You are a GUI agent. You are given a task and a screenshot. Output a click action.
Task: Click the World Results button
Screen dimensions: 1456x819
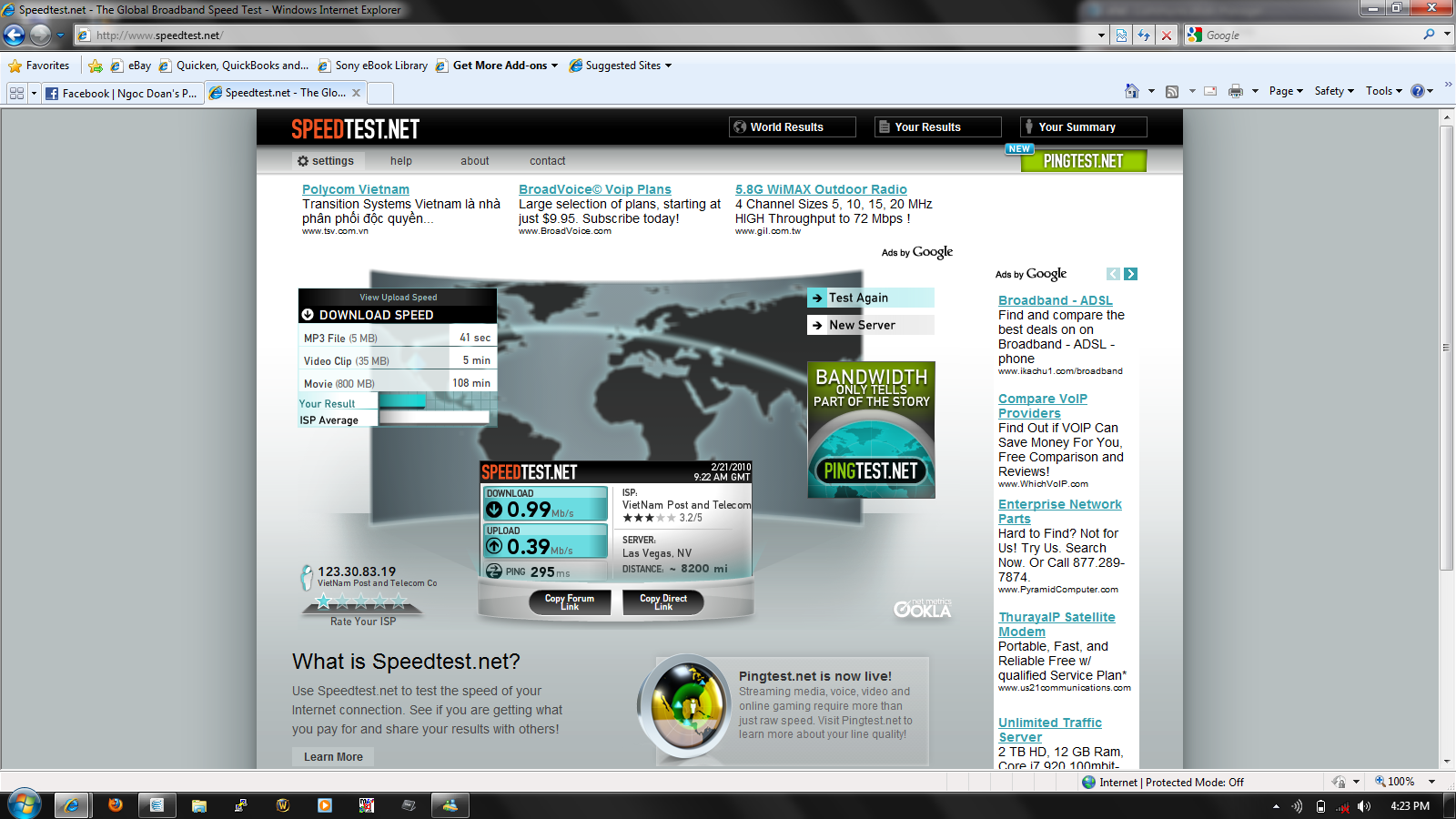(793, 127)
